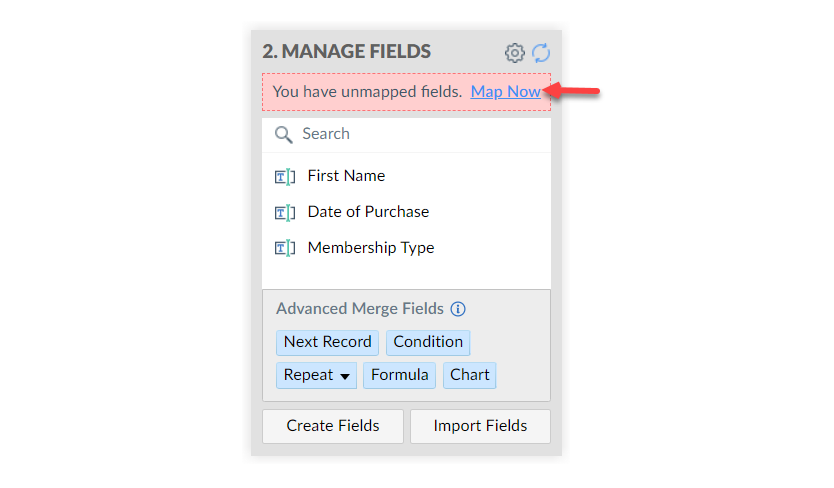Image resolution: width=834 pixels, height=488 pixels.
Task: Add a Formula merge field
Action: tap(399, 375)
